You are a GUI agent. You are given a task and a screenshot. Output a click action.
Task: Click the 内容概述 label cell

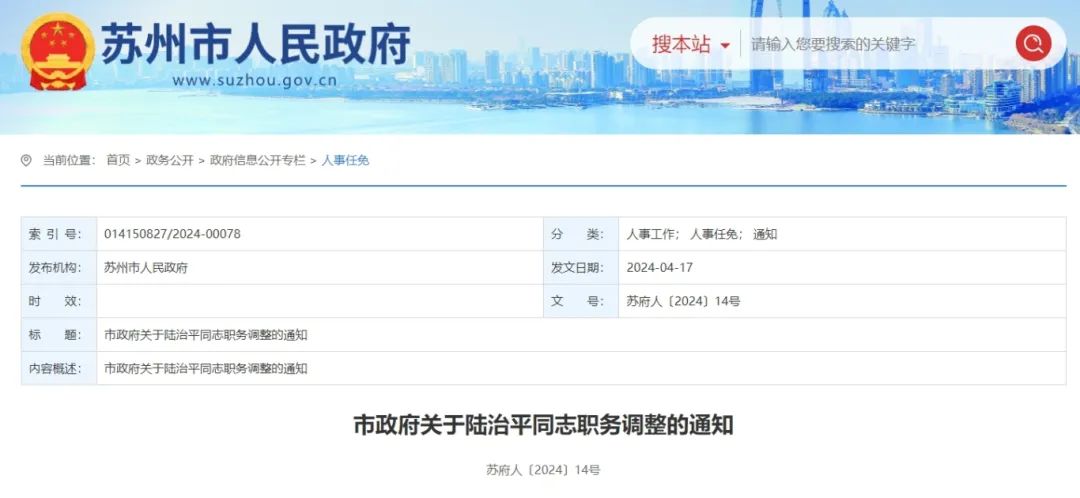(x=59, y=369)
